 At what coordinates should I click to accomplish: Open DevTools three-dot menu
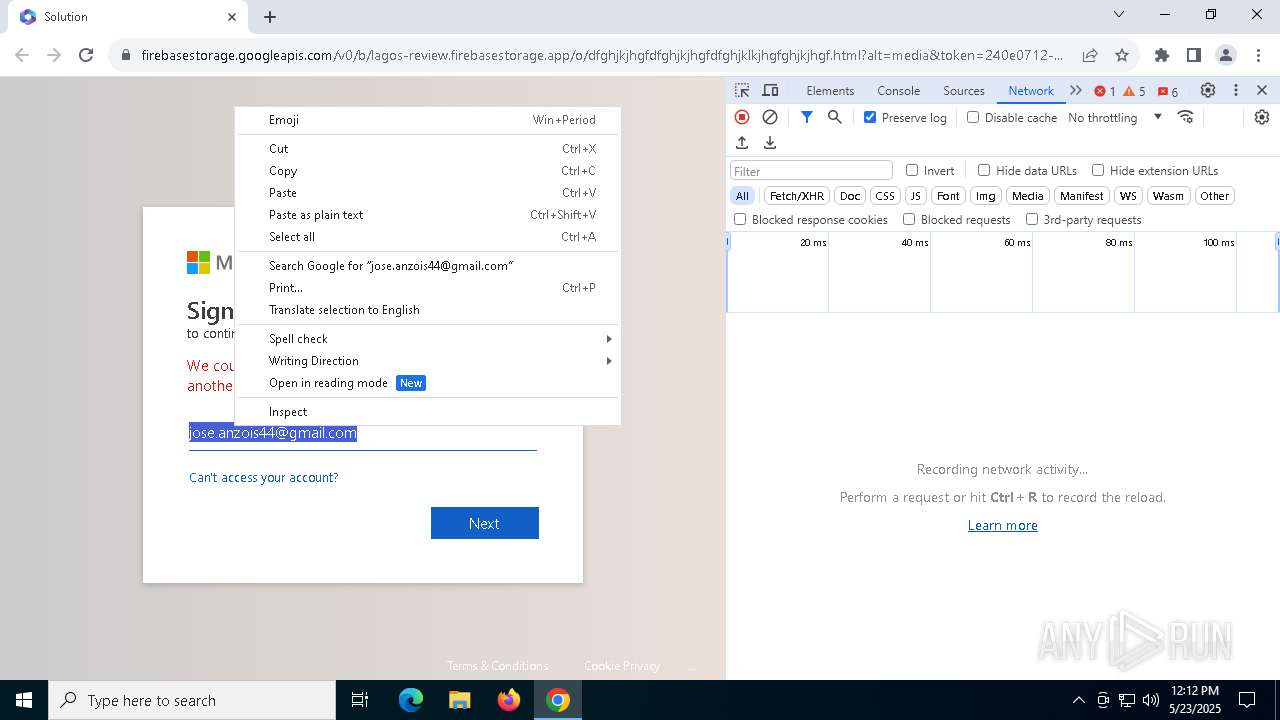coord(1236,90)
